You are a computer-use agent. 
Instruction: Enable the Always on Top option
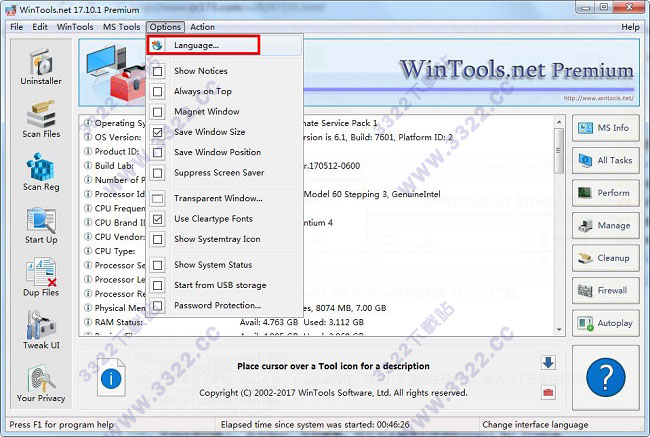158,91
